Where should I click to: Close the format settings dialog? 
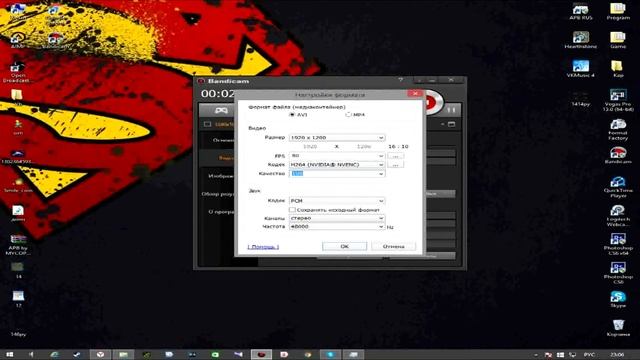point(415,93)
